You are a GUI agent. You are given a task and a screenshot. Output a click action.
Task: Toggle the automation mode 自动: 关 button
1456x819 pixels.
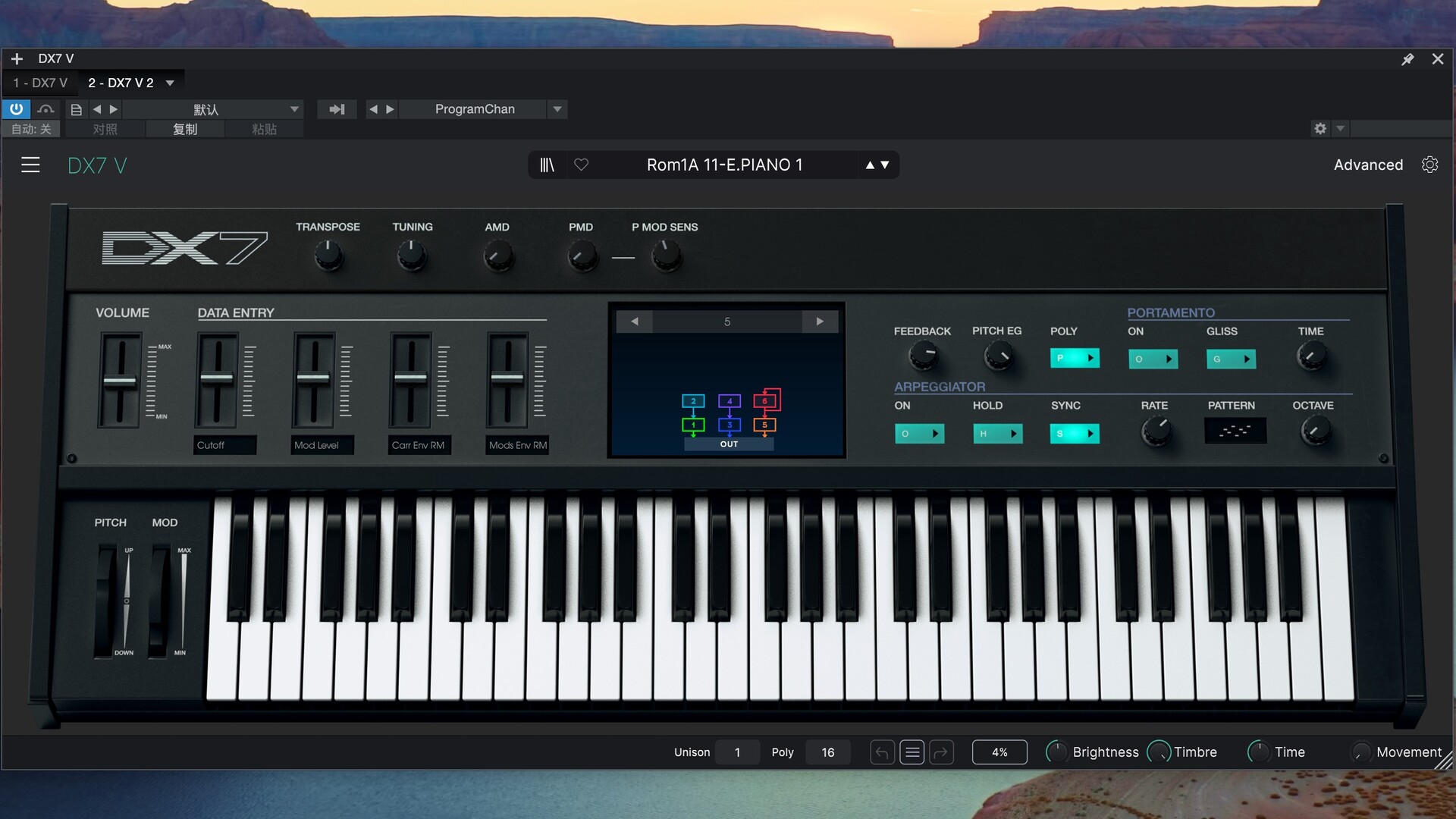click(x=31, y=129)
